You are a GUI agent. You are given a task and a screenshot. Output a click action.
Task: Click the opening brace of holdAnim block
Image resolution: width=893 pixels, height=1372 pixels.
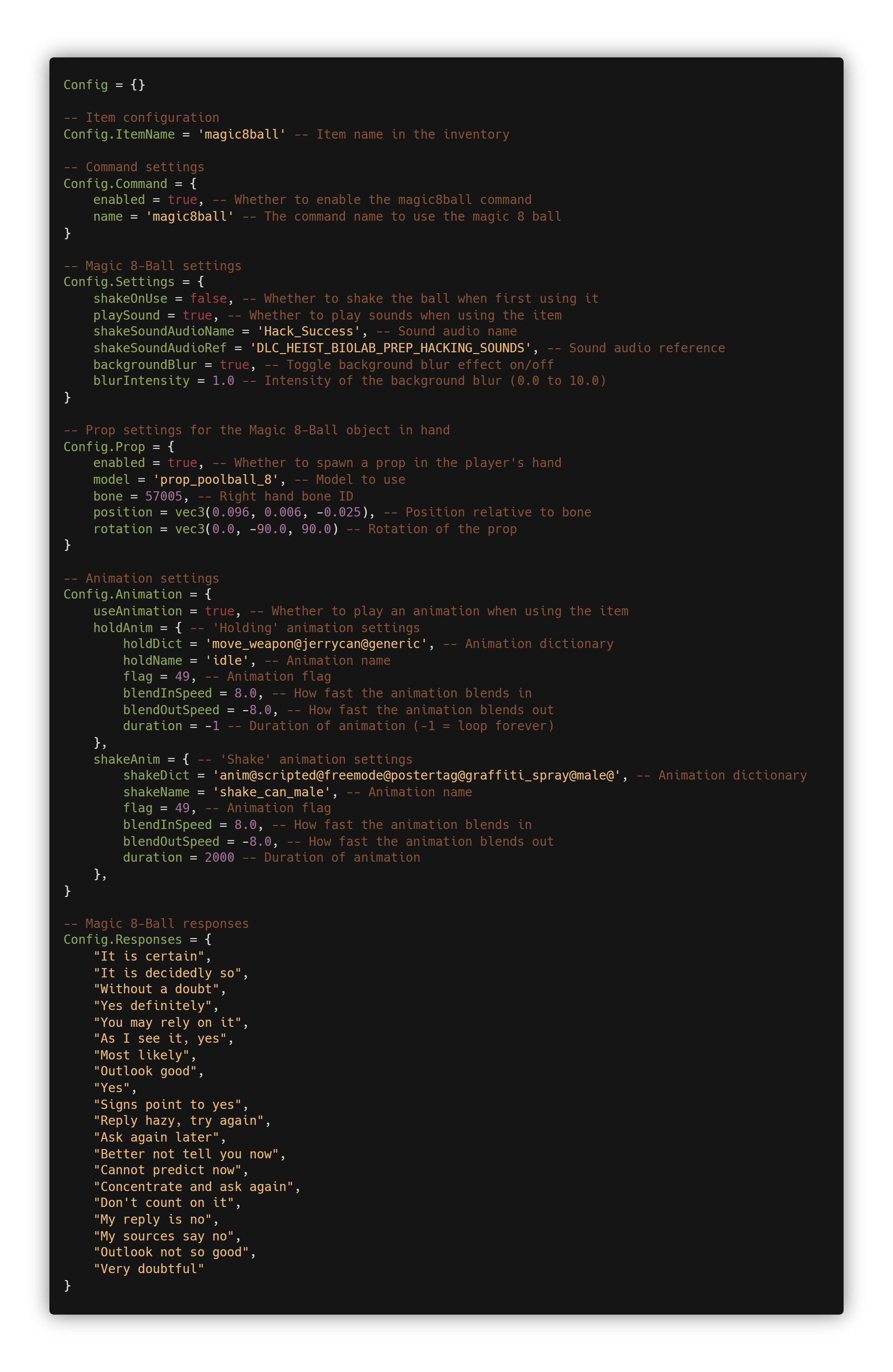179,628
